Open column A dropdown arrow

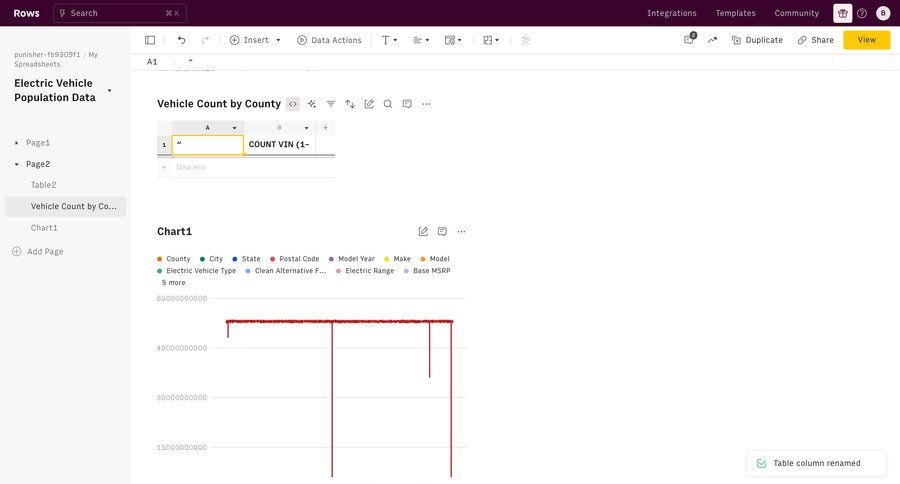click(x=235, y=128)
